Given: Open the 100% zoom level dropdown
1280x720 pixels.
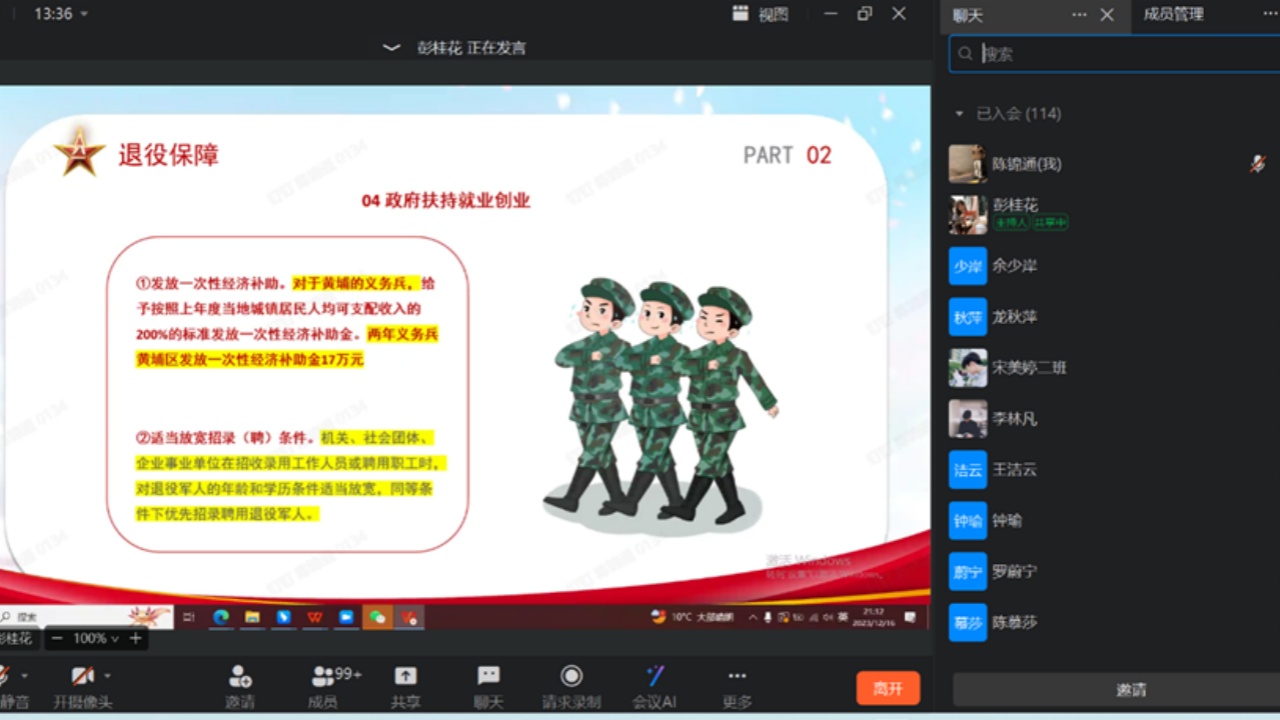Looking at the screenshot, I should [x=96, y=638].
